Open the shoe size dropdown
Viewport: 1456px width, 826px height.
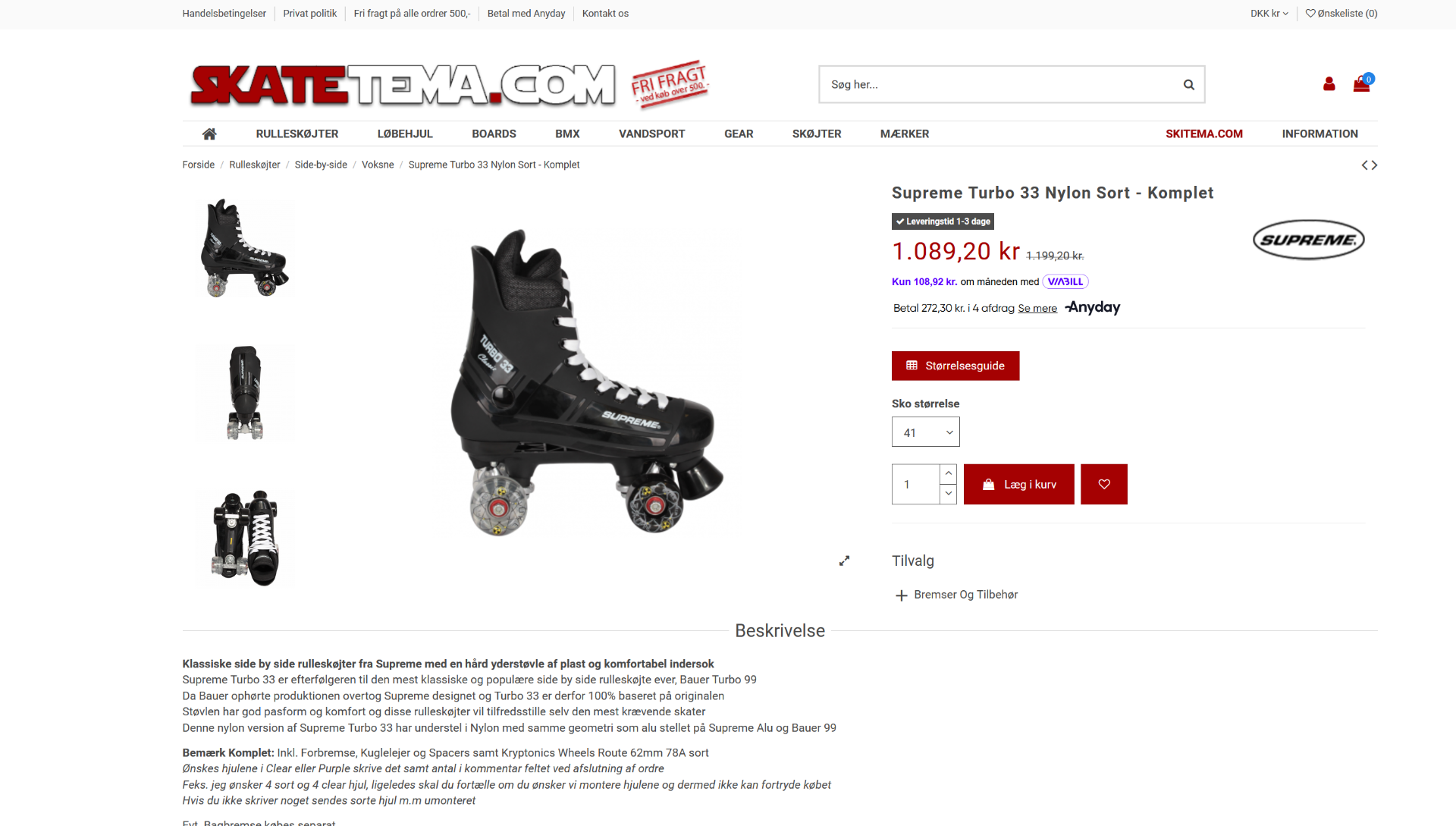(x=925, y=432)
